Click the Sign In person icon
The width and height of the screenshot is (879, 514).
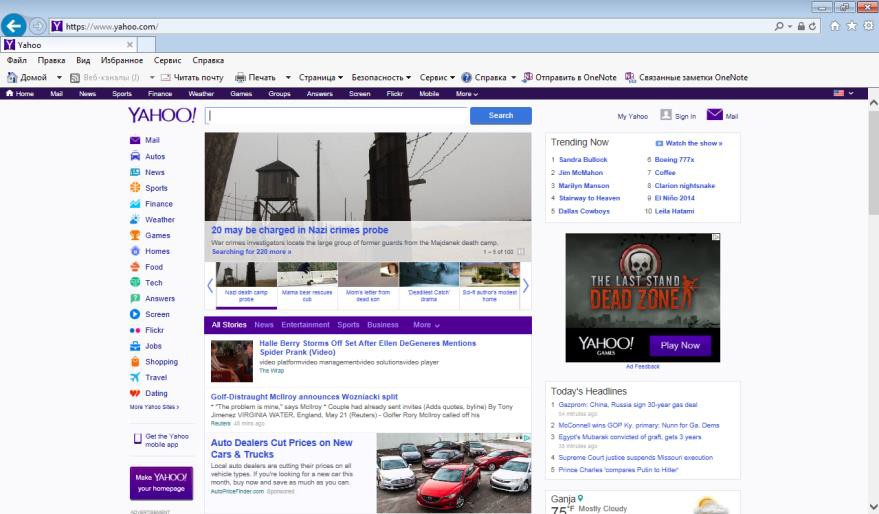tap(665, 114)
